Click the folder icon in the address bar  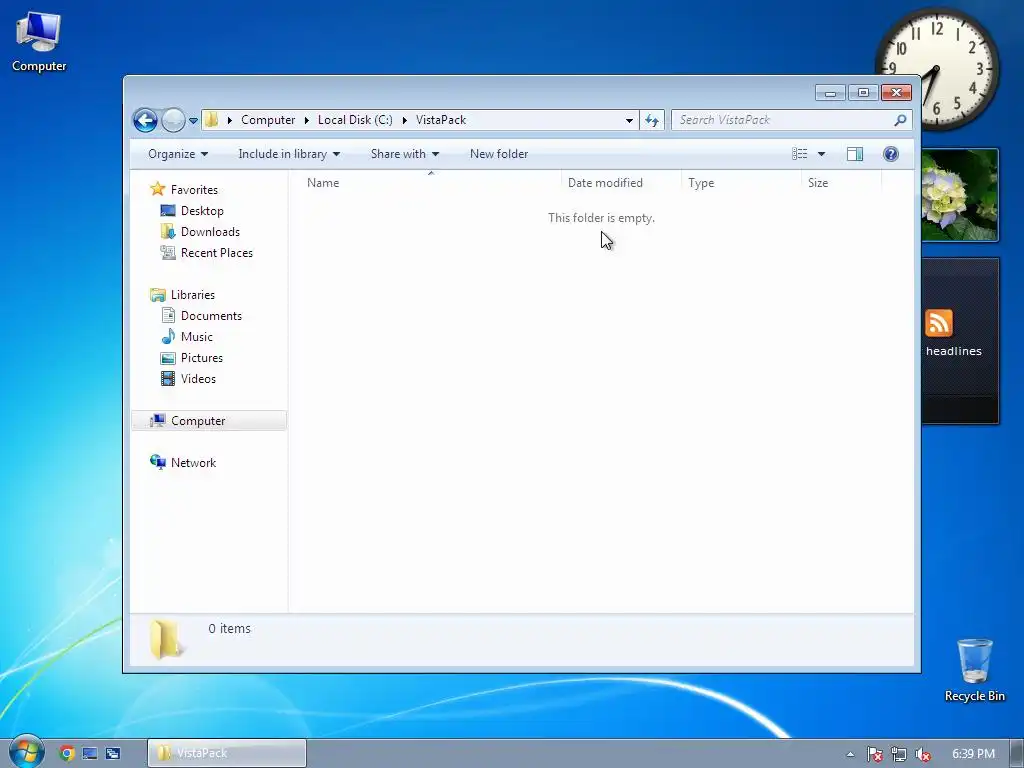tap(212, 120)
